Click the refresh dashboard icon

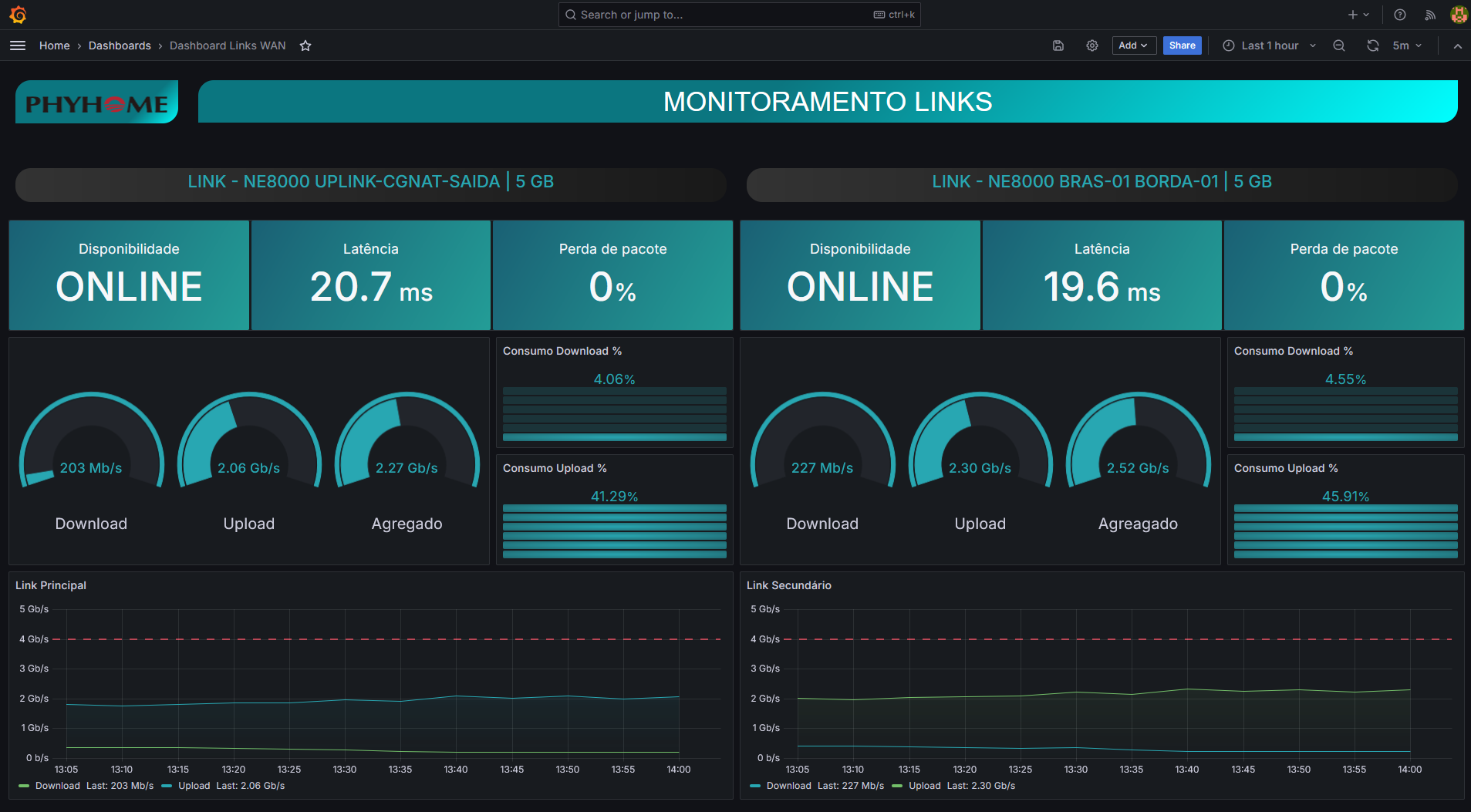(1373, 45)
